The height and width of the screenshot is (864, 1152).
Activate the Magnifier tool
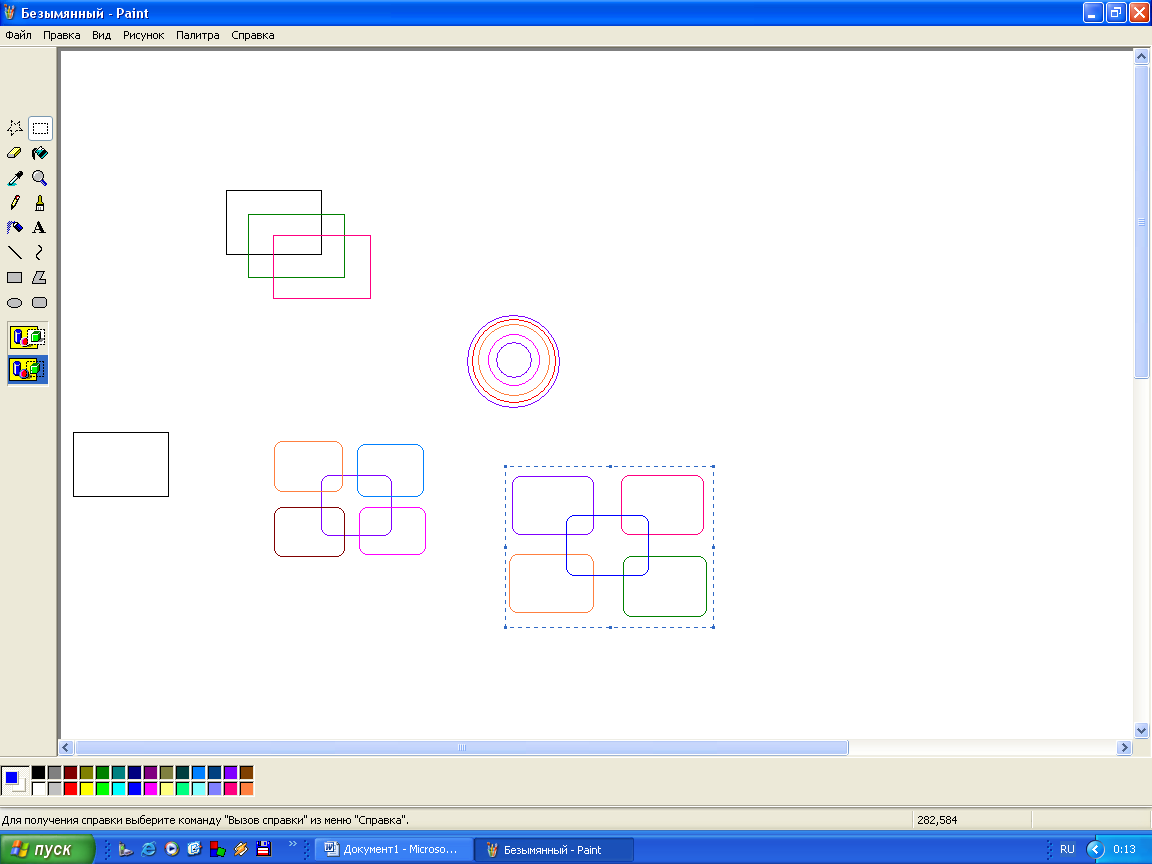pyautogui.click(x=40, y=178)
